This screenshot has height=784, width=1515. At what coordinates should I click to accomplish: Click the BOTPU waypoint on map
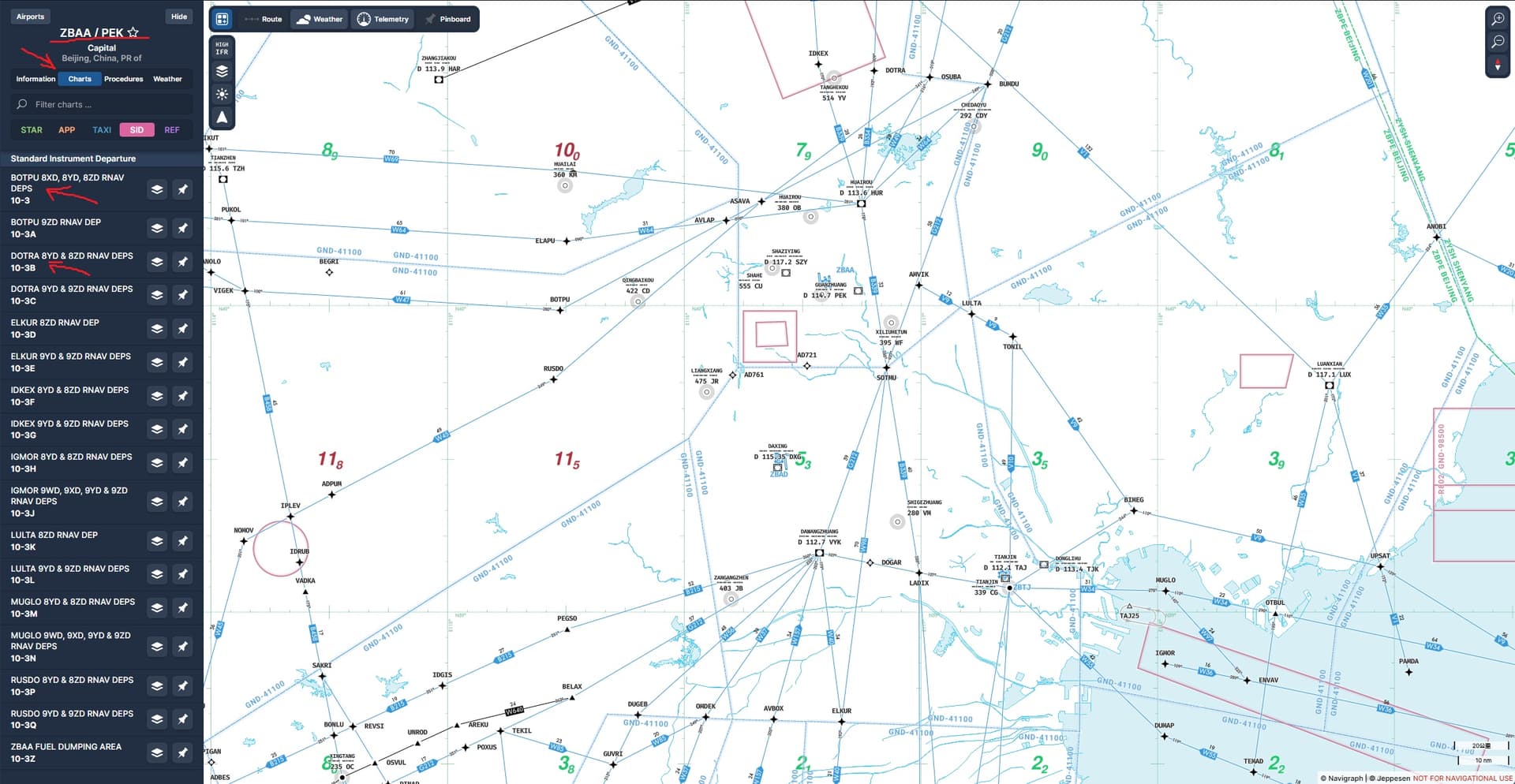point(560,310)
